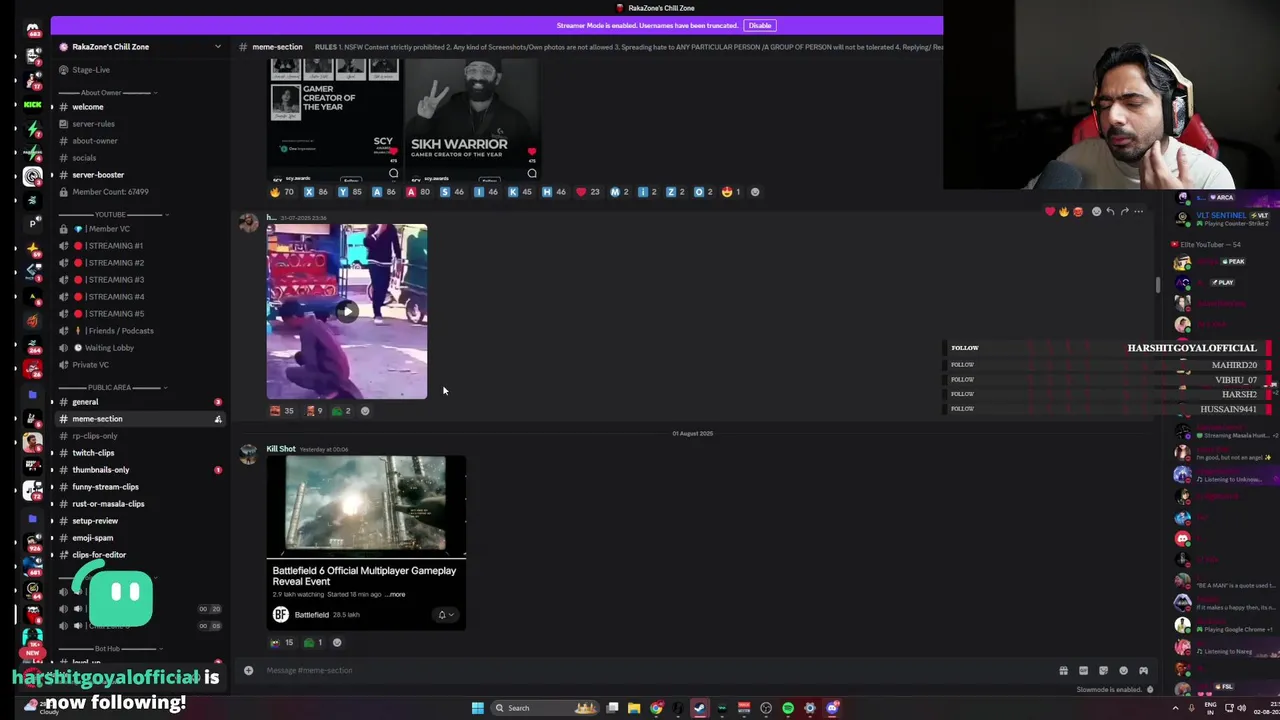Viewport: 1280px width, 720px height.
Task: Open the gift Nitro icon
Action: (x=1063, y=670)
